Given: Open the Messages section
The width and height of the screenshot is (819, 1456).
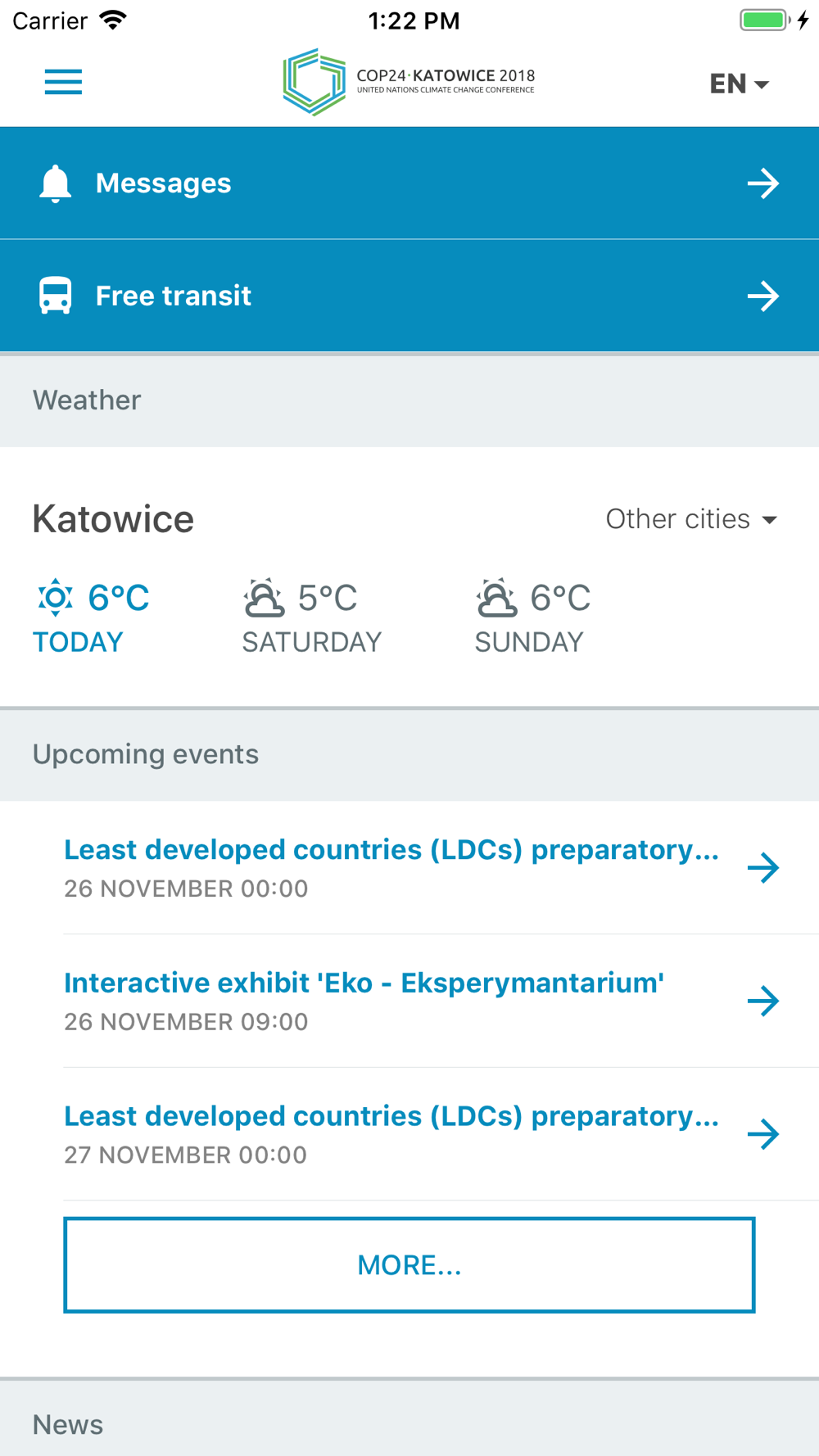Looking at the screenshot, I should 409,183.
